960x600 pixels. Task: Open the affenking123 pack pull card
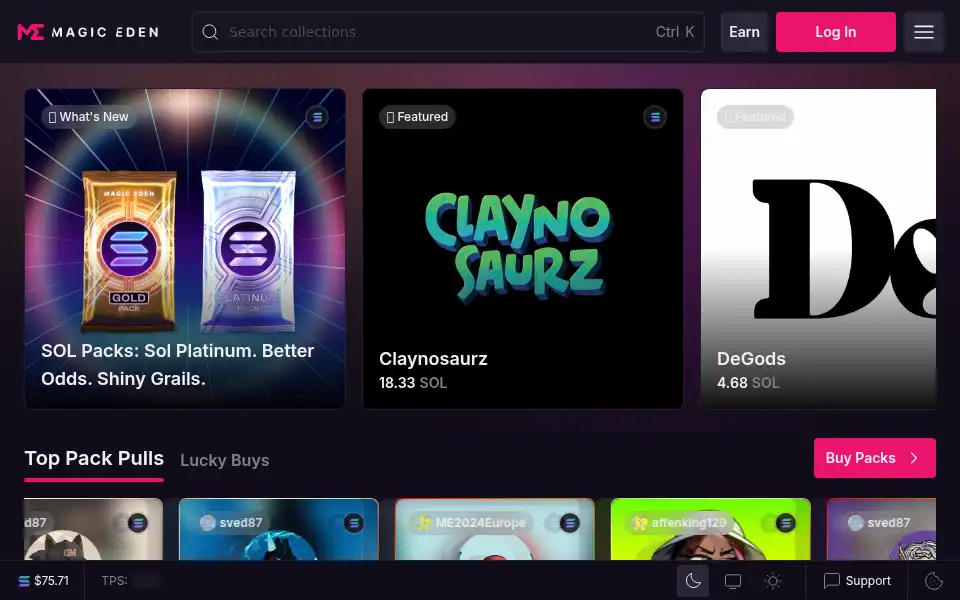click(711, 529)
